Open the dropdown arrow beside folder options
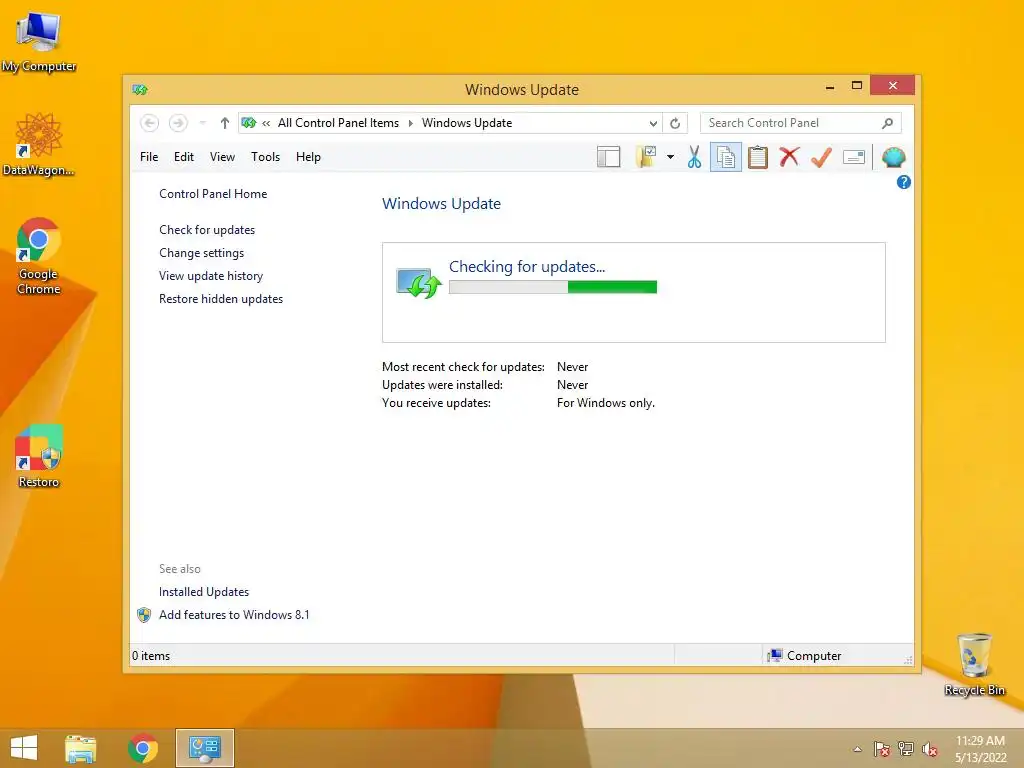The height and width of the screenshot is (768, 1024). click(670, 157)
